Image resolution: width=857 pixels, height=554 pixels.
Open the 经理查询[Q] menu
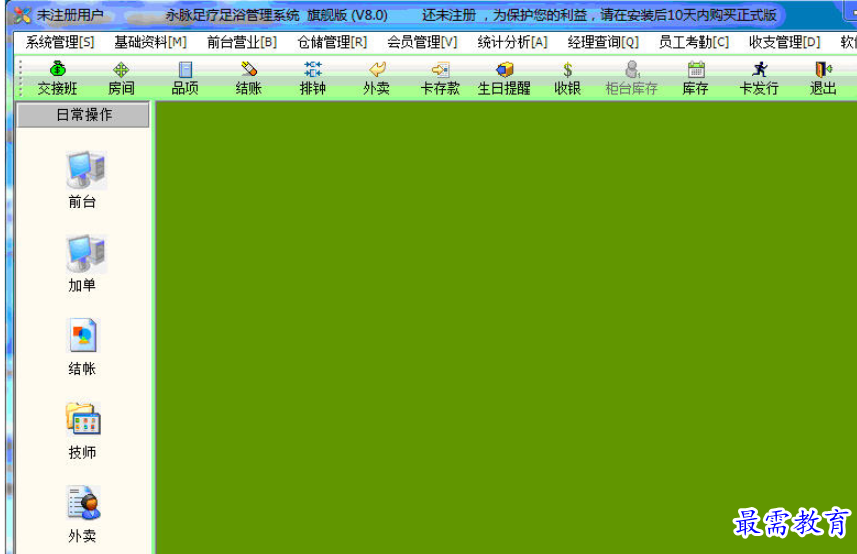click(603, 42)
